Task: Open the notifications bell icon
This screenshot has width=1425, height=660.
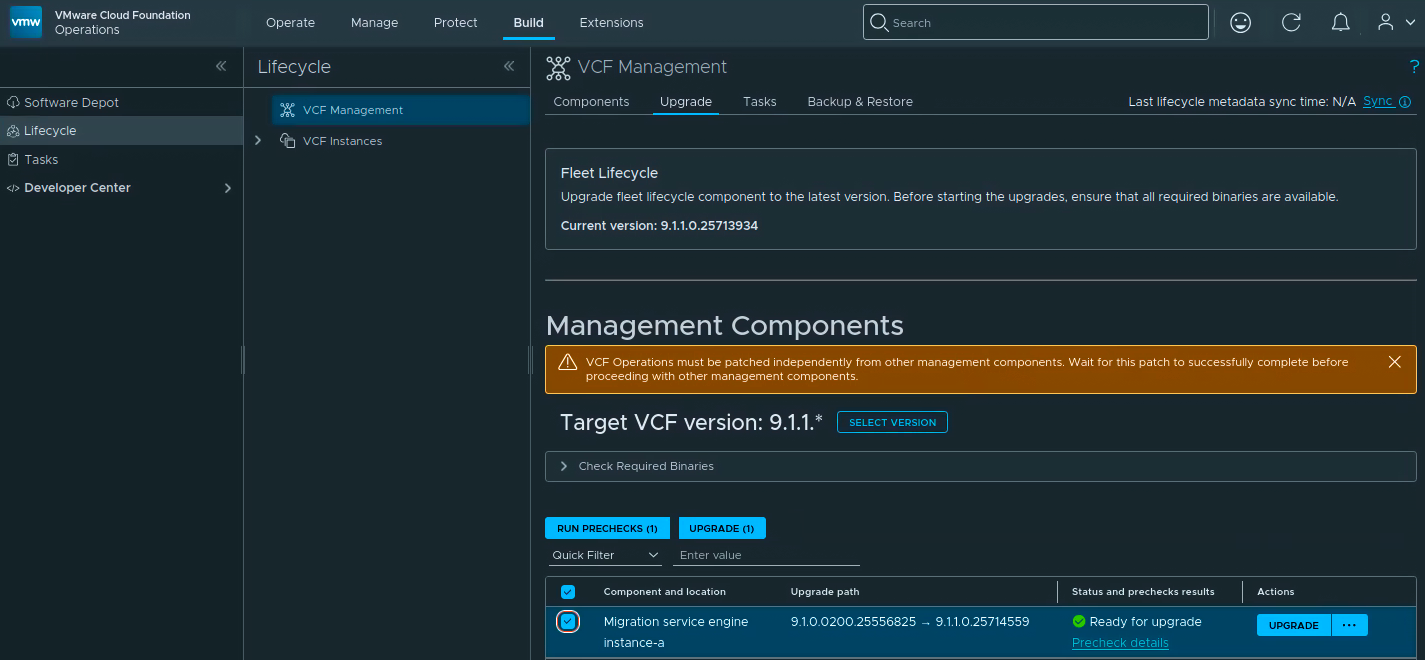Action: tap(1341, 22)
